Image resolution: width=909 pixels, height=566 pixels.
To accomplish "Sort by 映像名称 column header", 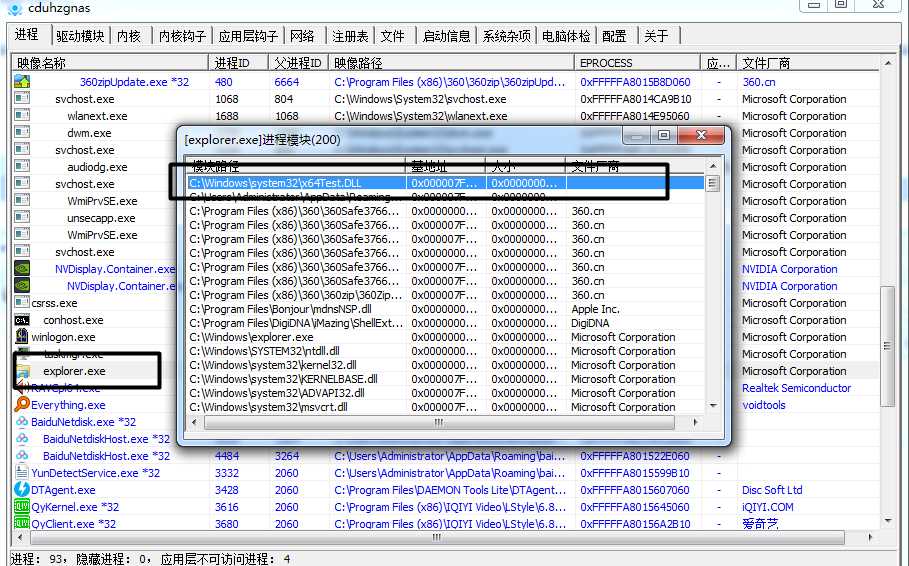I will [110, 63].
